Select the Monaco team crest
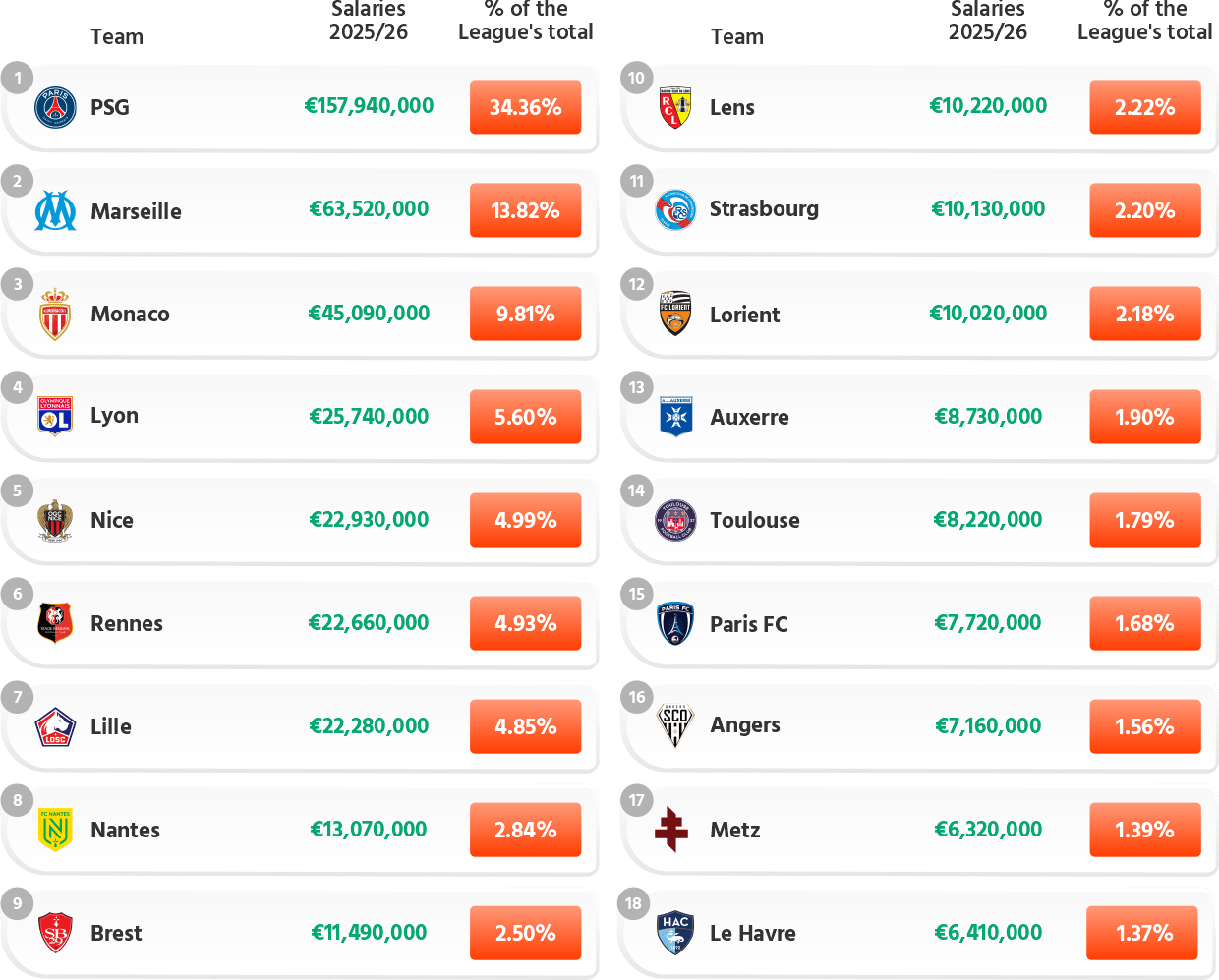 tap(55, 314)
